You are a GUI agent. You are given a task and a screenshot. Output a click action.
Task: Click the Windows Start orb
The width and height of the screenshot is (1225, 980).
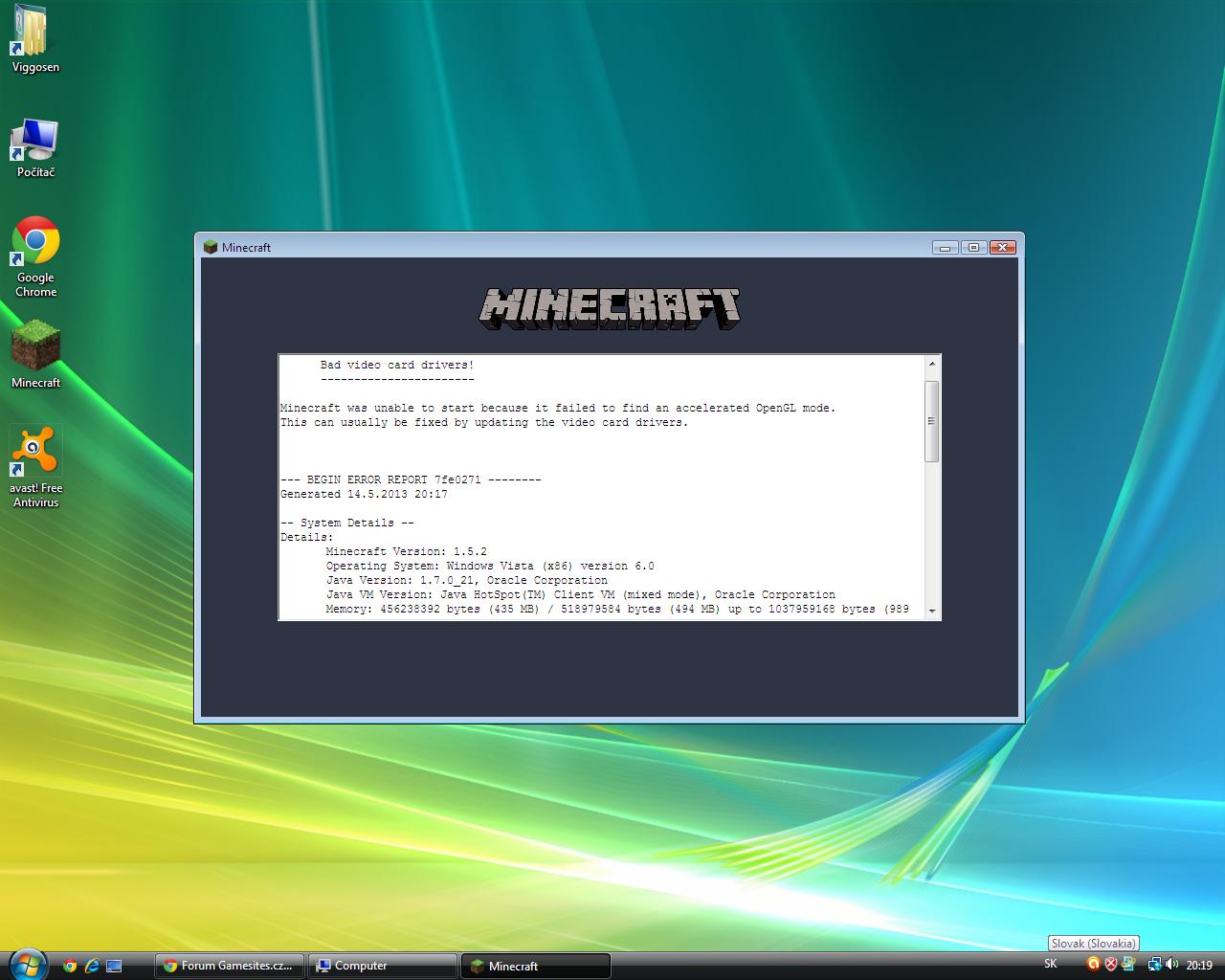point(26,965)
